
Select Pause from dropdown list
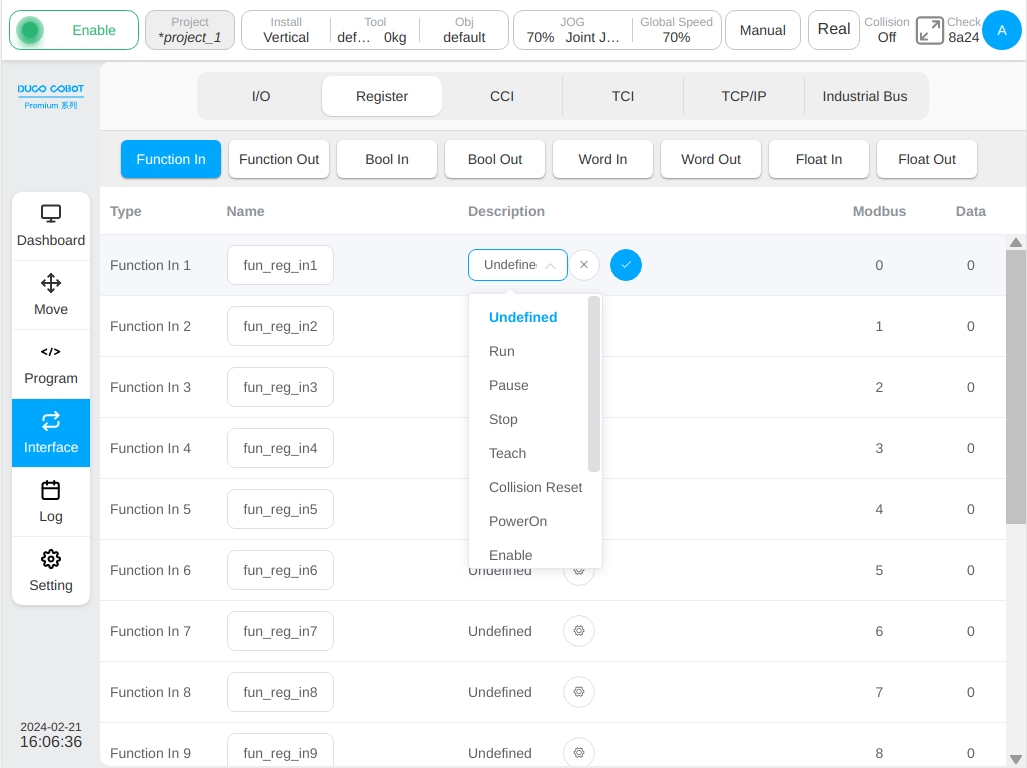[x=508, y=385]
